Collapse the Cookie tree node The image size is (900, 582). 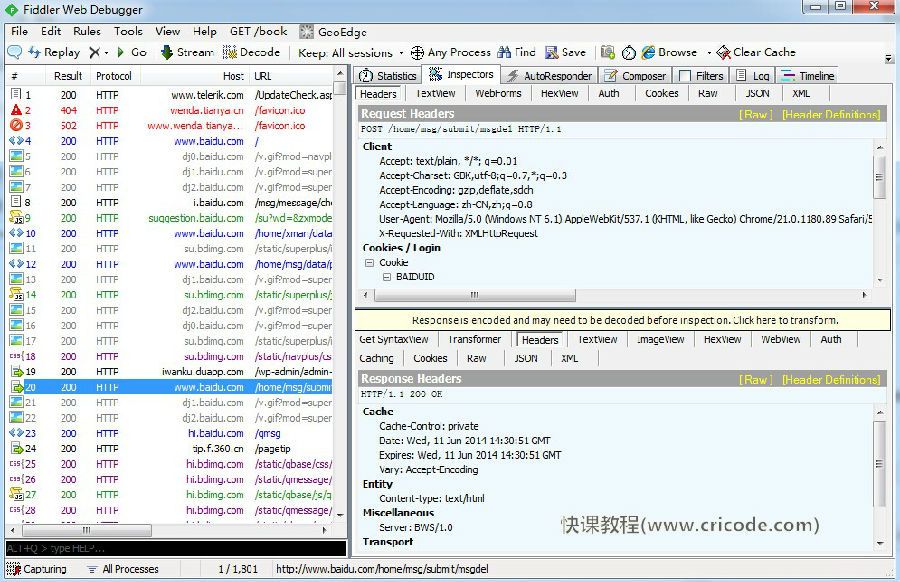coord(370,262)
